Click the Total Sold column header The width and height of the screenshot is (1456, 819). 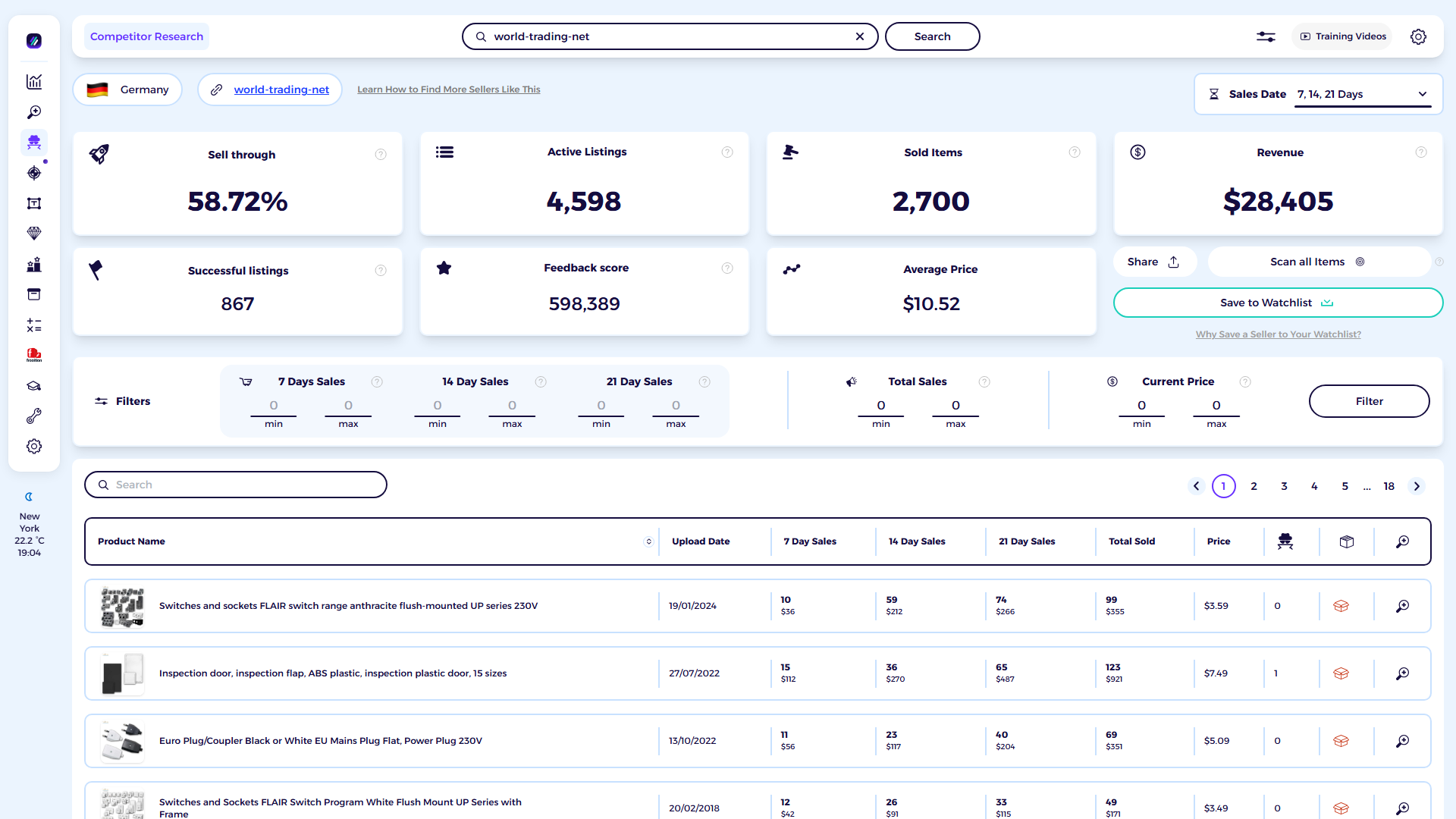[1131, 541]
